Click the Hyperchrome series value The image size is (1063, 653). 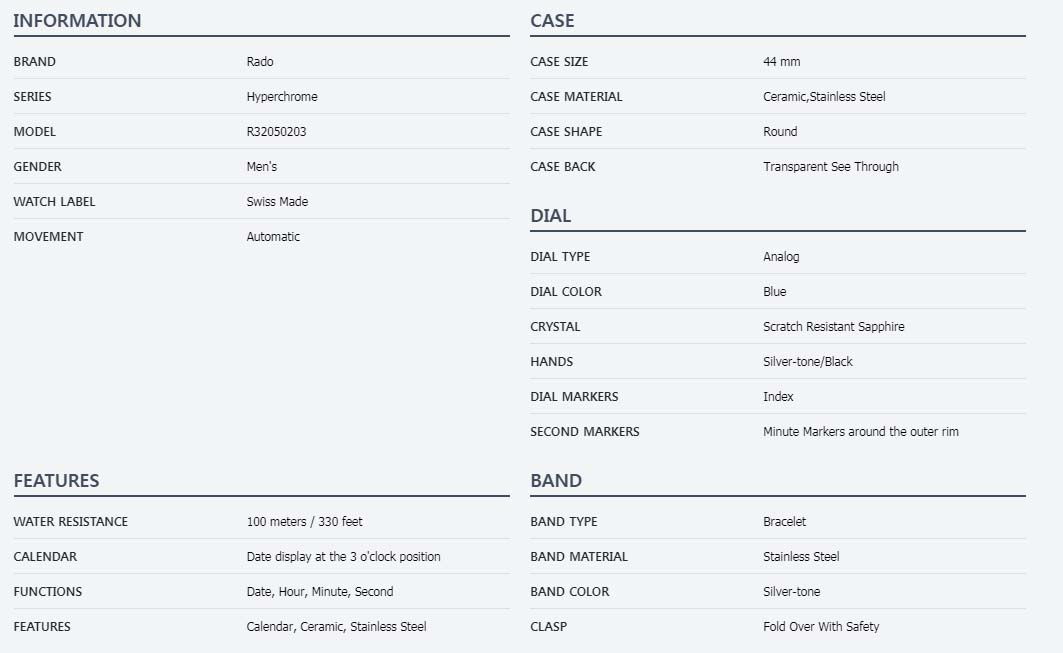pos(282,97)
